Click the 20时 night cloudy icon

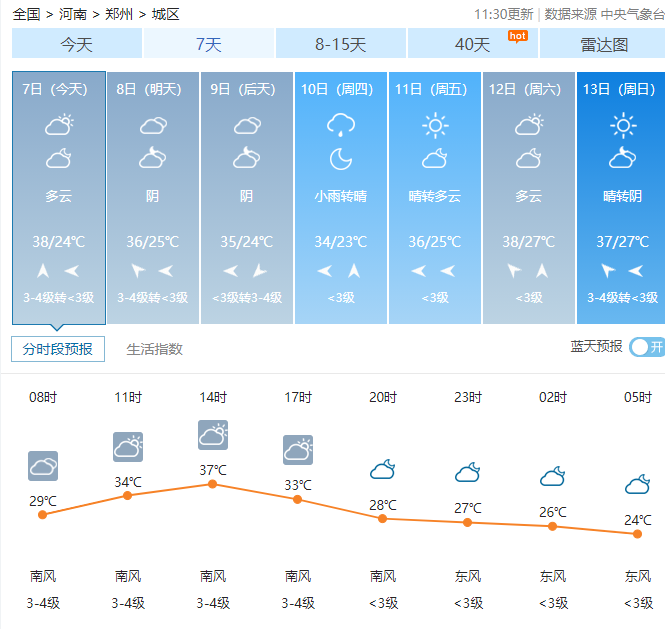pos(383,470)
